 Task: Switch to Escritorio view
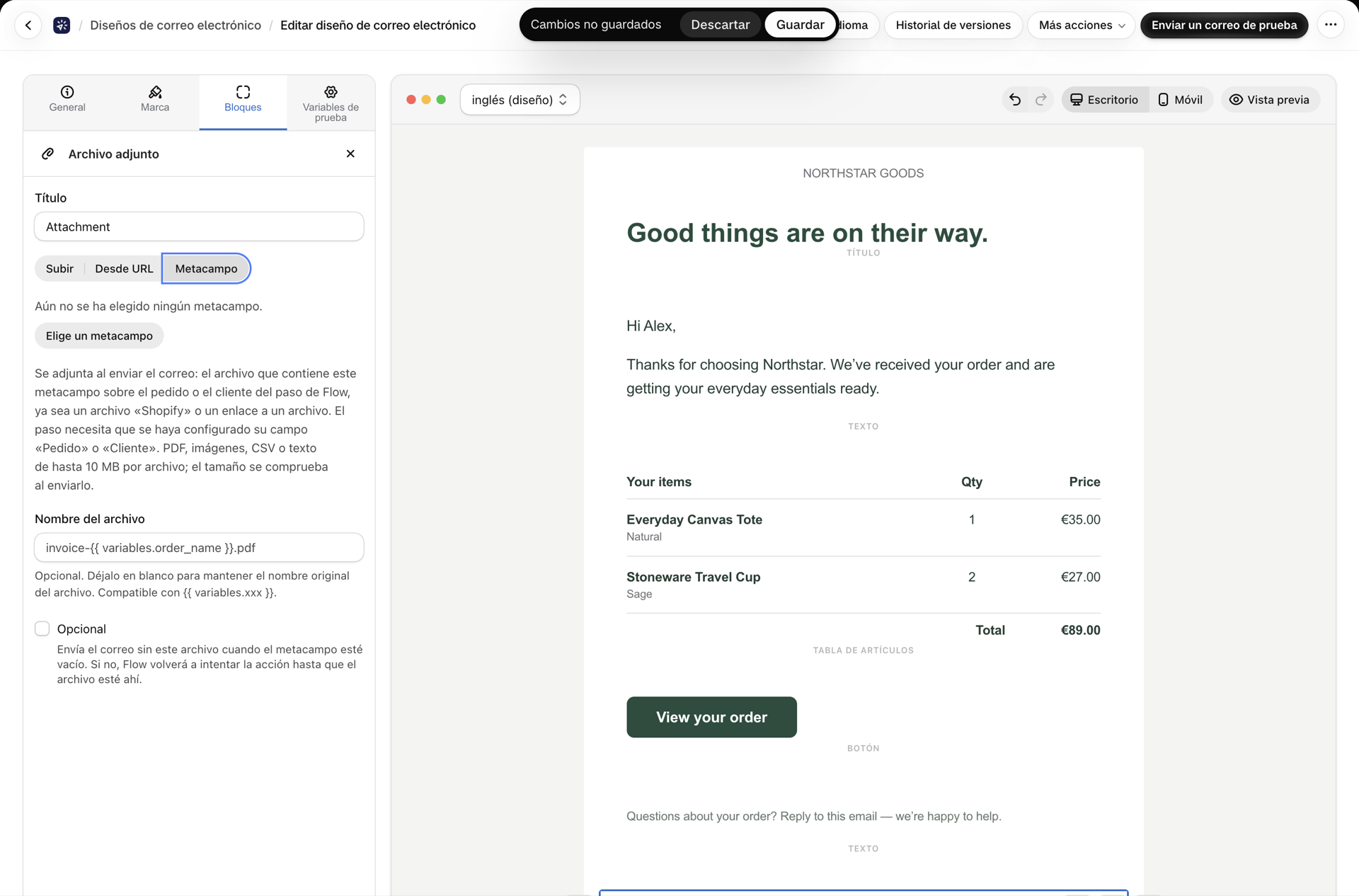pyautogui.click(x=1104, y=100)
